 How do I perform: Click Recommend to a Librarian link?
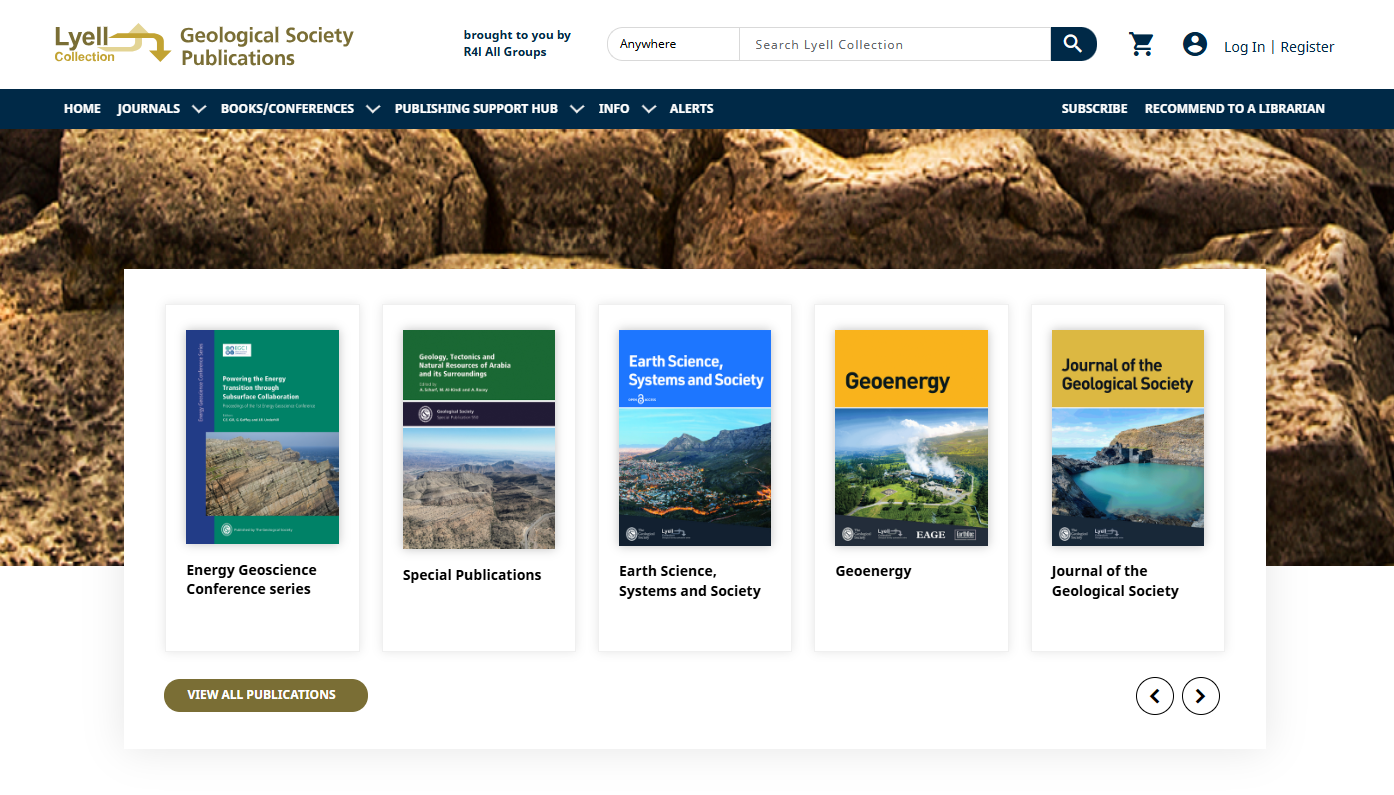tap(1234, 109)
